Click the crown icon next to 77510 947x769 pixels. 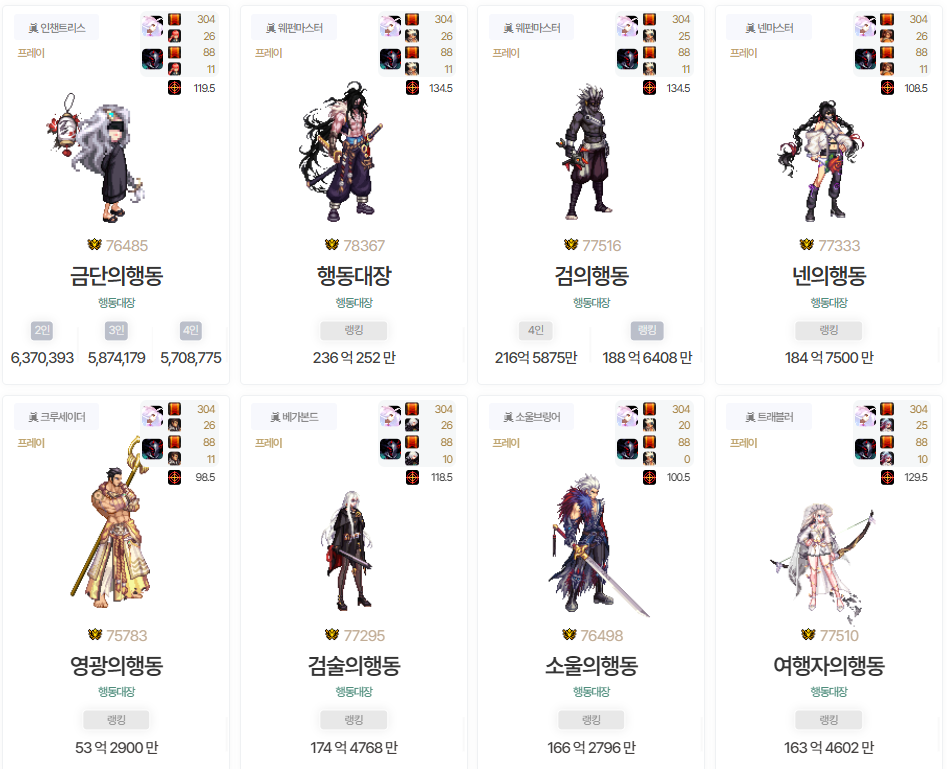(x=808, y=634)
